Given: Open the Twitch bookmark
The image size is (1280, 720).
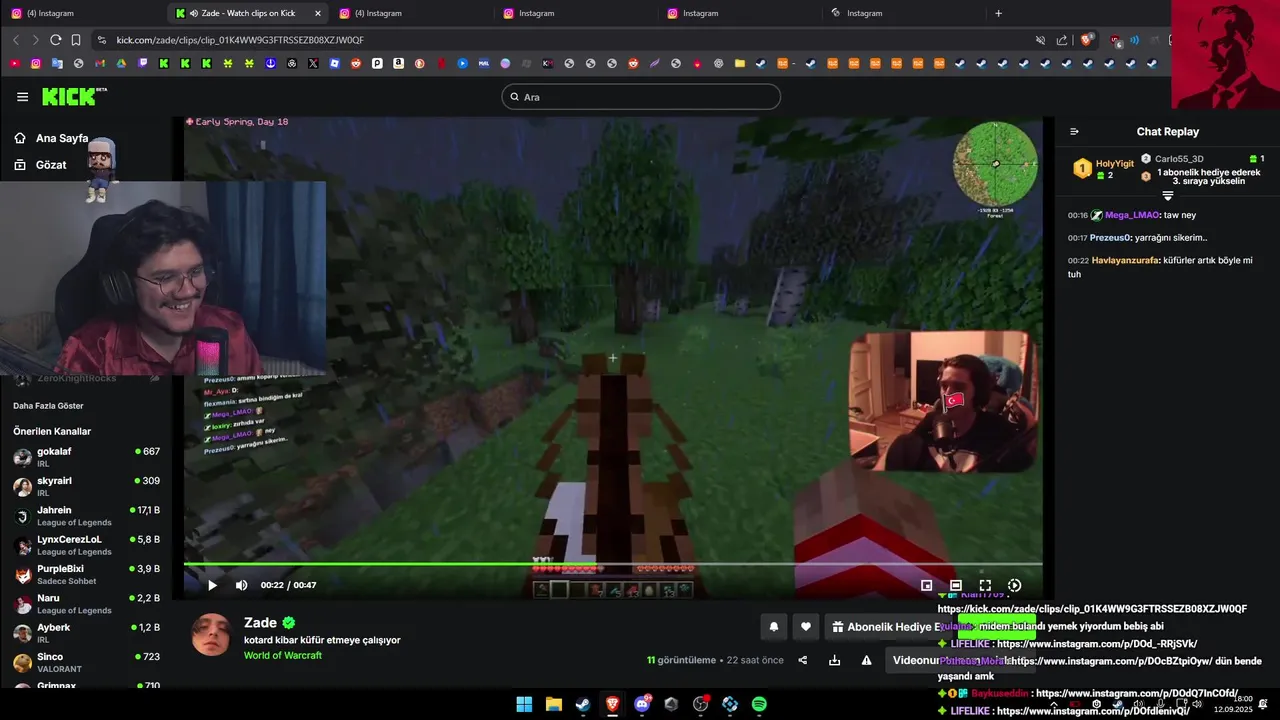Looking at the screenshot, I should point(143,63).
